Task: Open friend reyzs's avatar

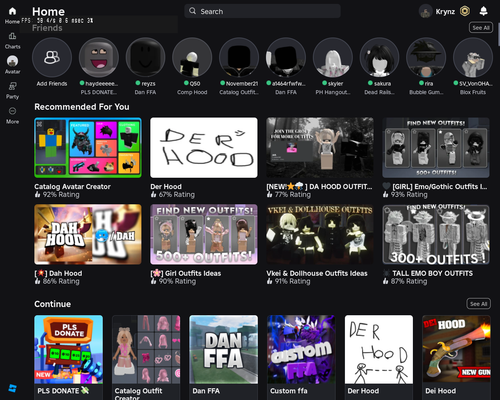Action: click(145, 57)
